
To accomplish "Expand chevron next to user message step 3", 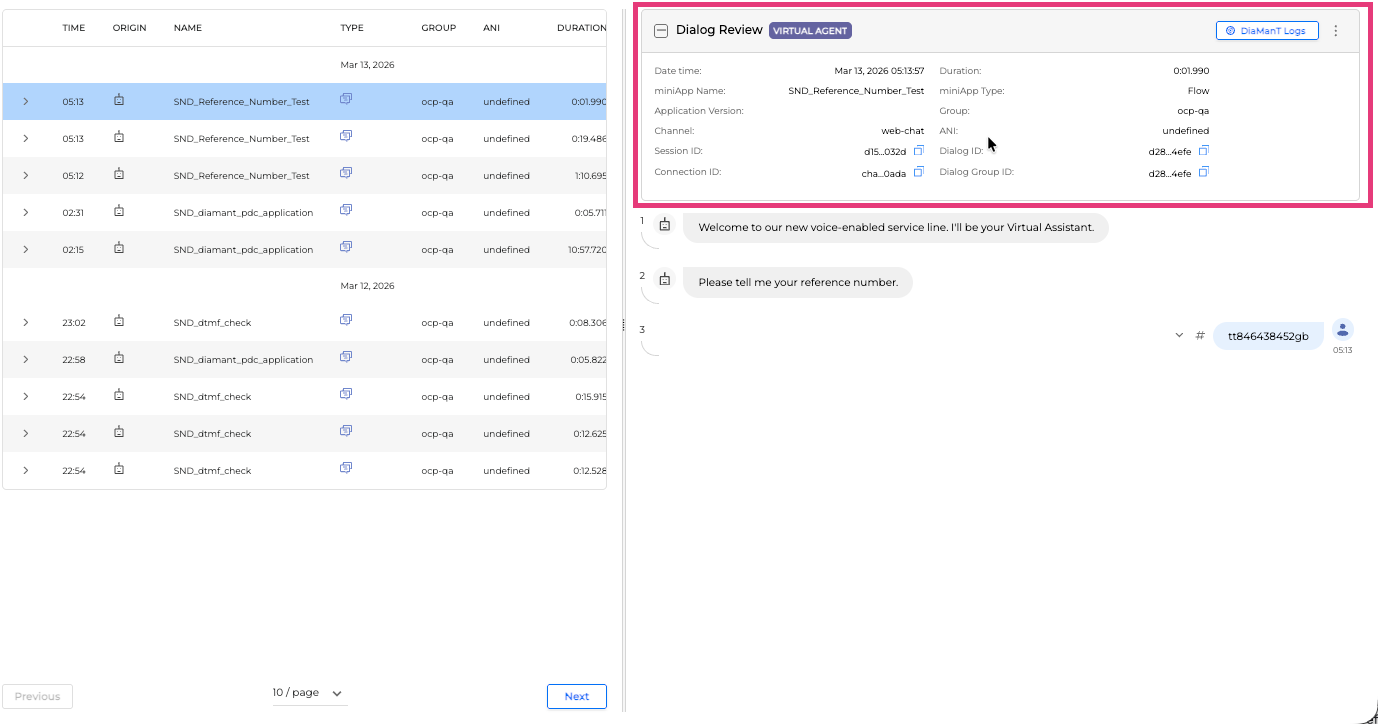I will click(x=1179, y=335).
